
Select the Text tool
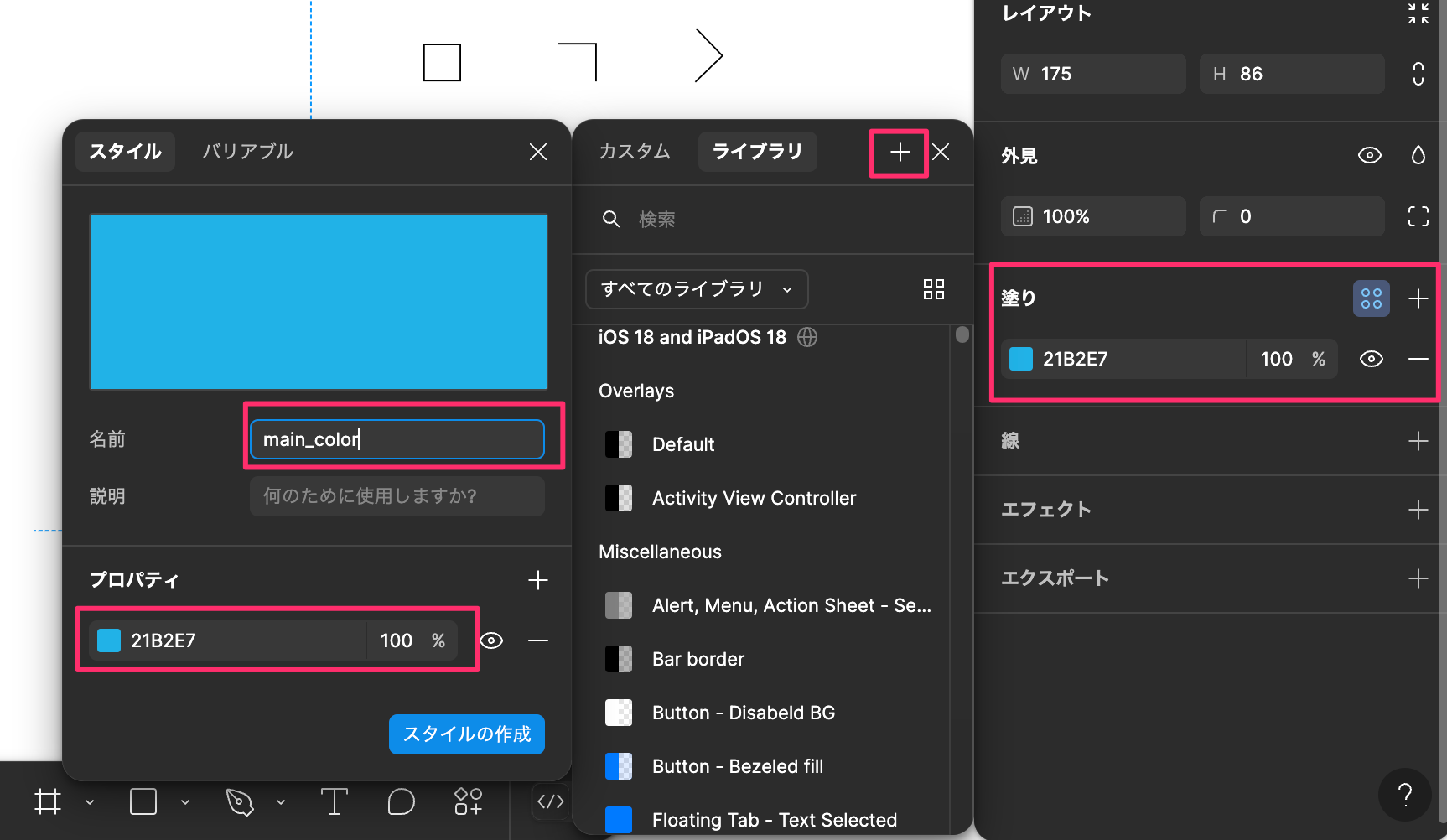click(x=335, y=801)
